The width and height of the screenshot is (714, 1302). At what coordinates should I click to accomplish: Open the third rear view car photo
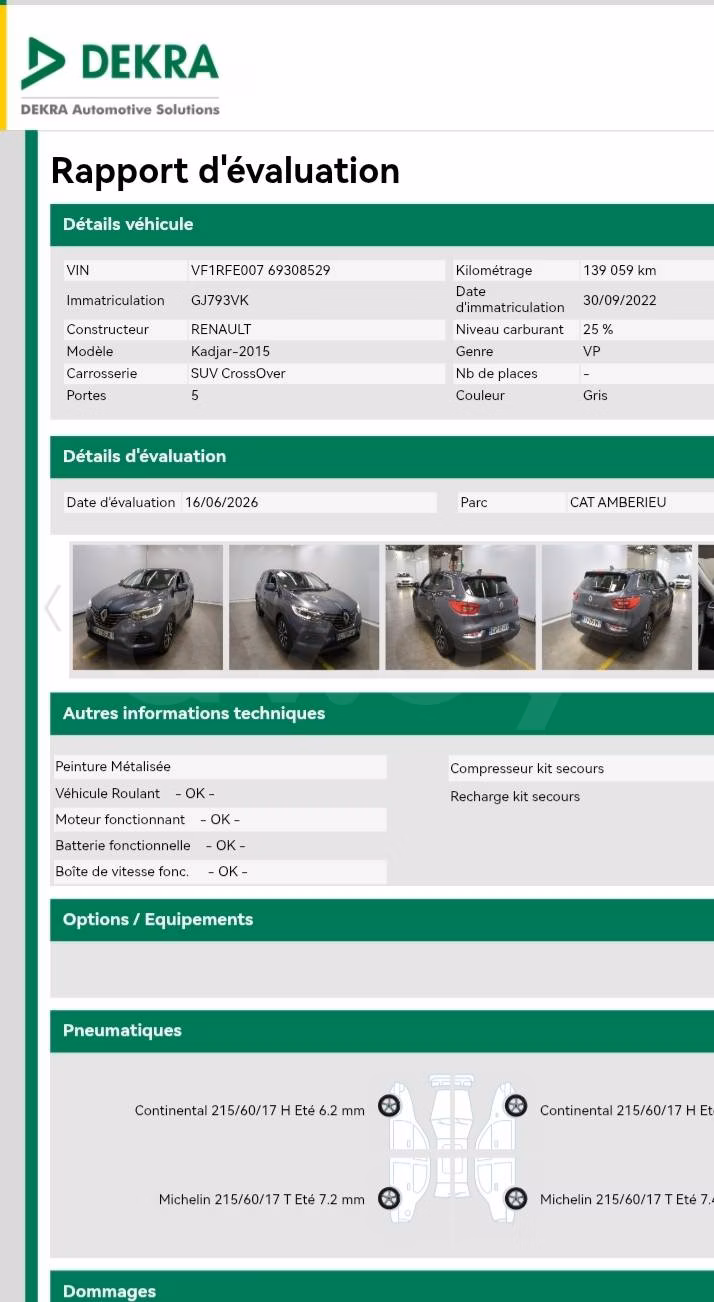460,607
